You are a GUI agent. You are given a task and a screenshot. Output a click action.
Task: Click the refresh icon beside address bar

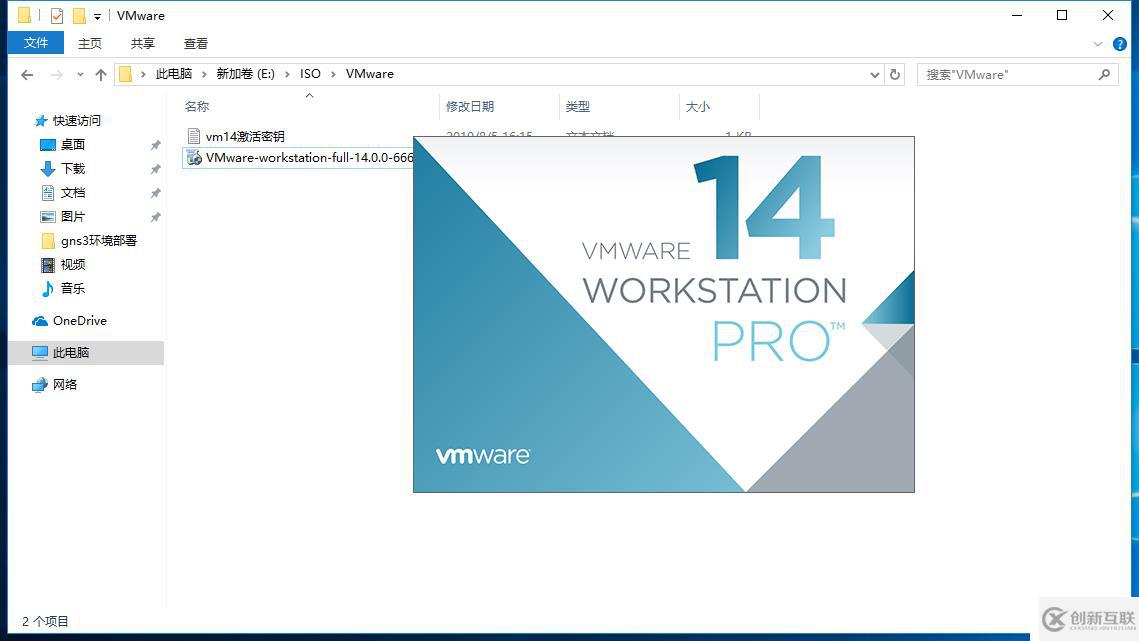point(895,74)
